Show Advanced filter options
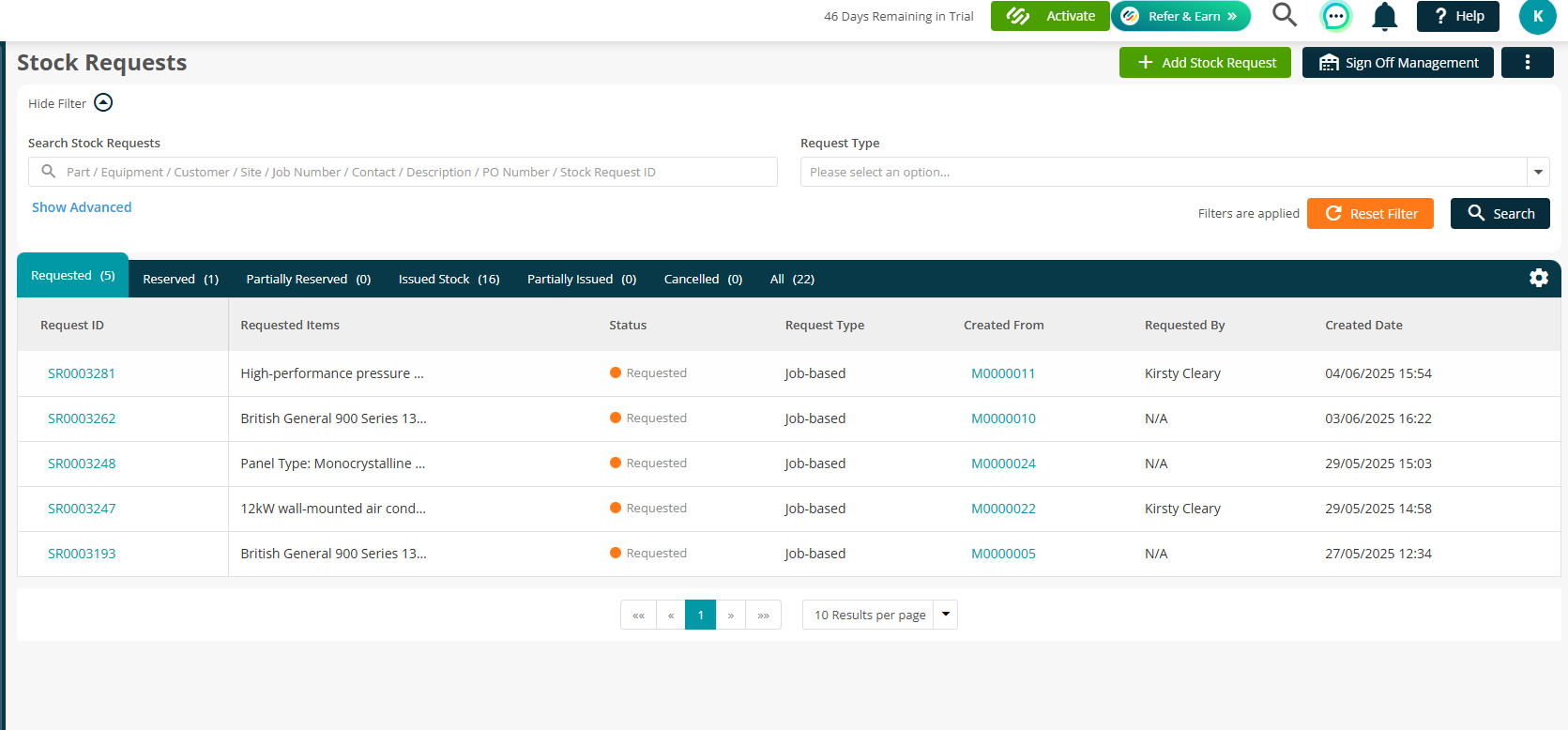 (82, 207)
